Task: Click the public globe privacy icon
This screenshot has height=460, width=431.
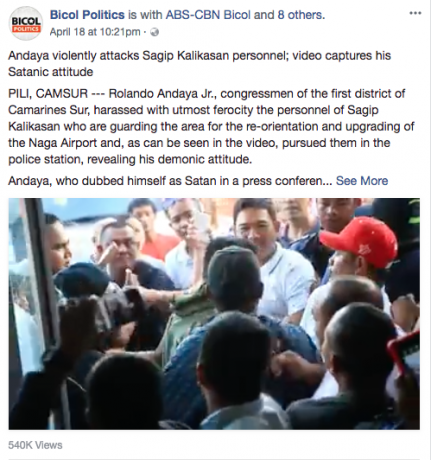Action: [x=155, y=32]
